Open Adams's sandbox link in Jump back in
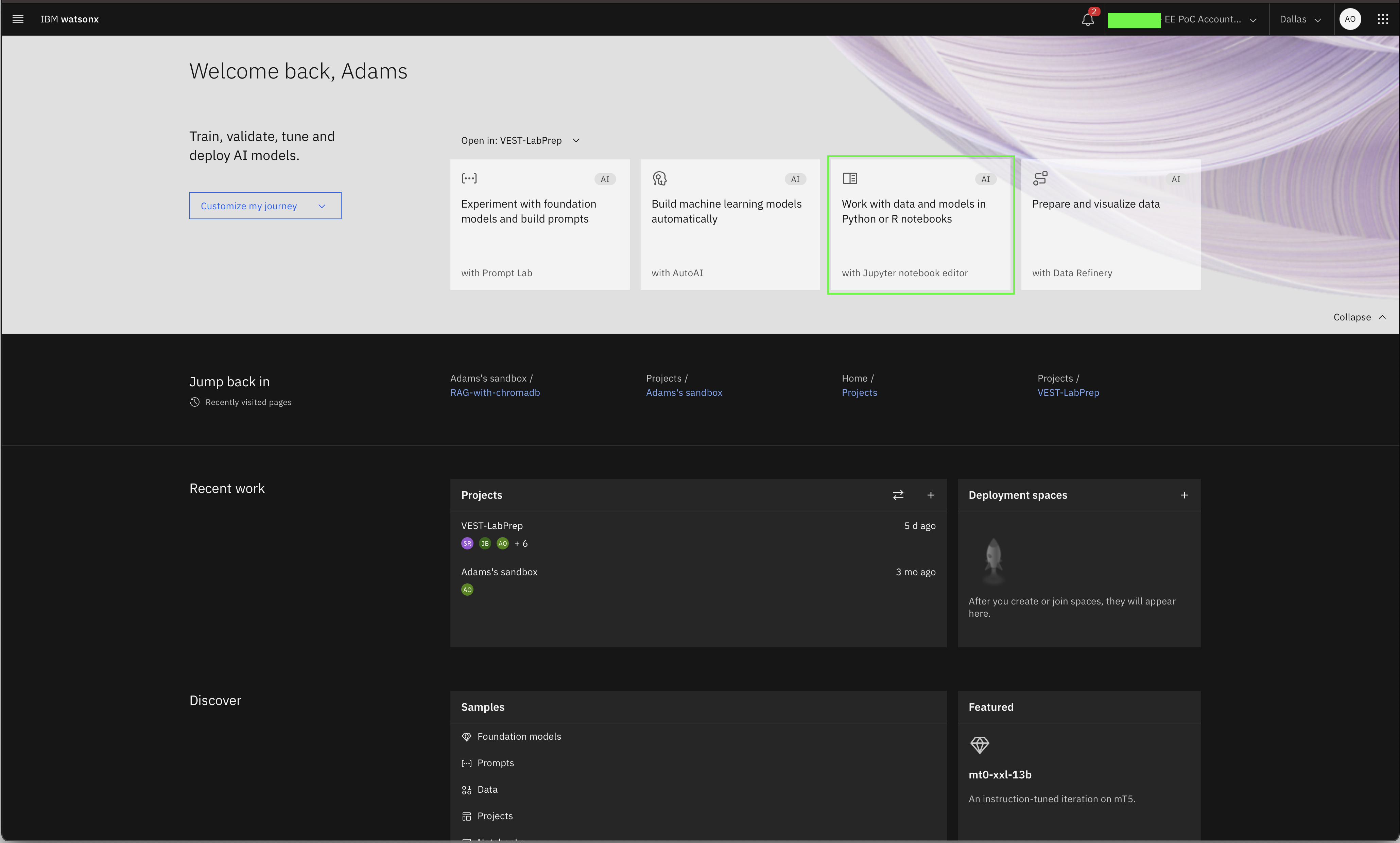1400x843 pixels. click(684, 392)
